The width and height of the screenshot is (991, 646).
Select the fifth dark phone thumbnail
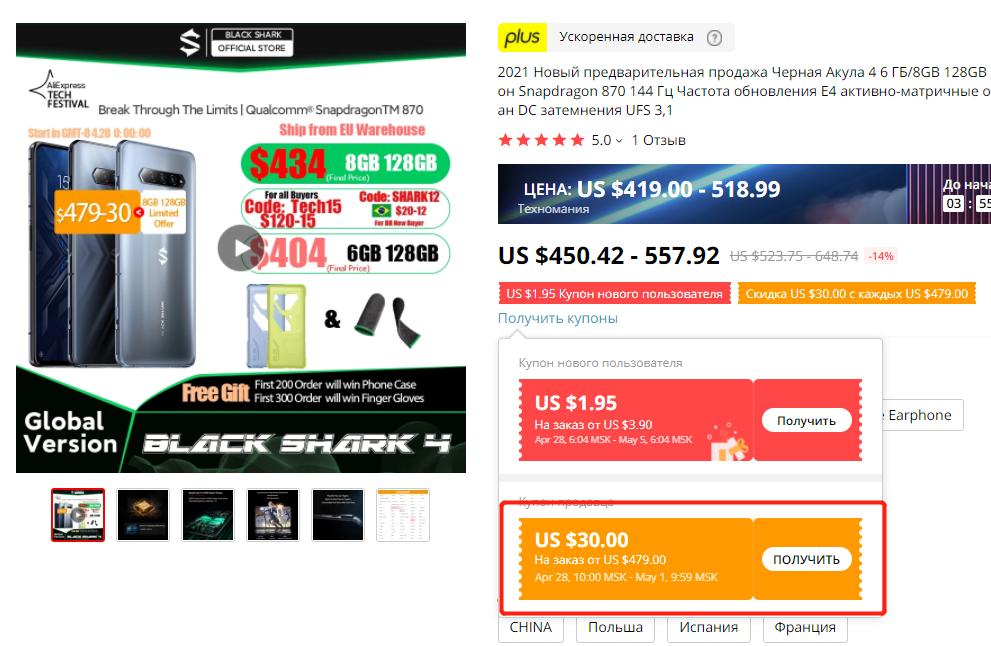(338, 515)
